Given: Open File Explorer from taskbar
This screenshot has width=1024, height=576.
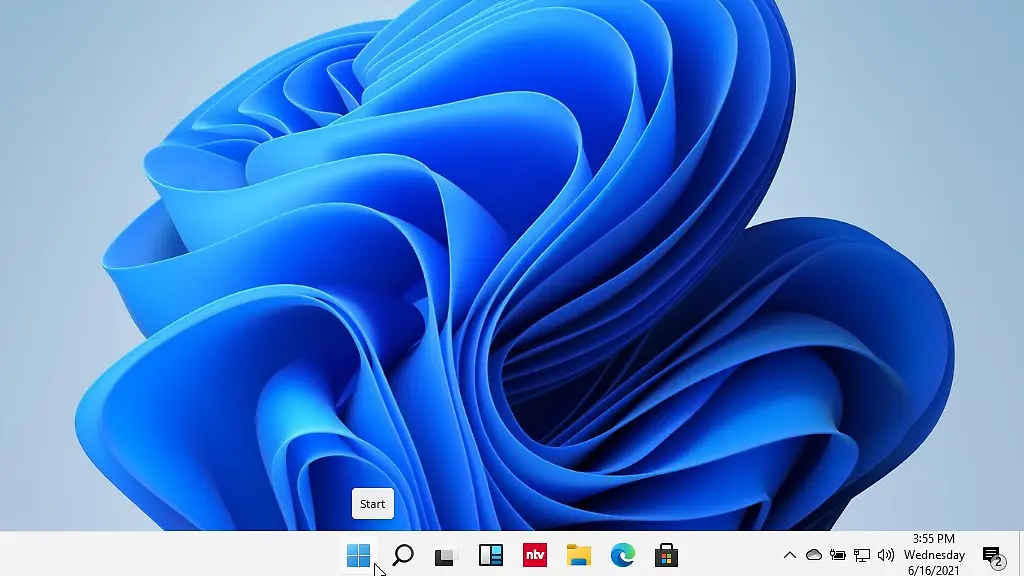Looking at the screenshot, I should coord(578,555).
